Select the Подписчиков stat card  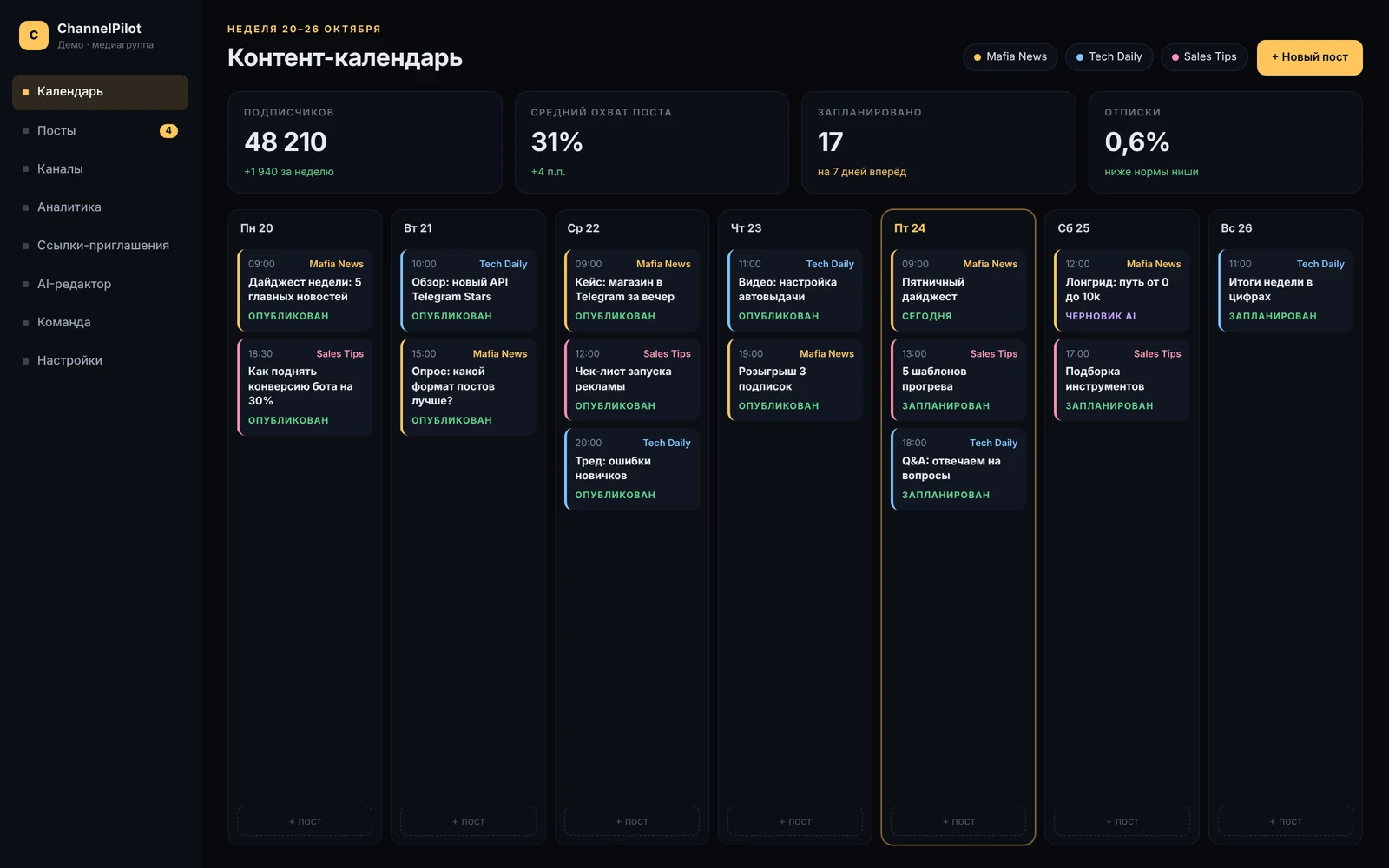365,142
